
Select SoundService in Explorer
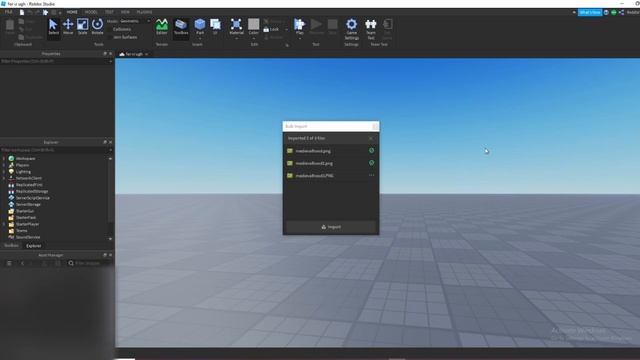pyautogui.click(x=28, y=237)
